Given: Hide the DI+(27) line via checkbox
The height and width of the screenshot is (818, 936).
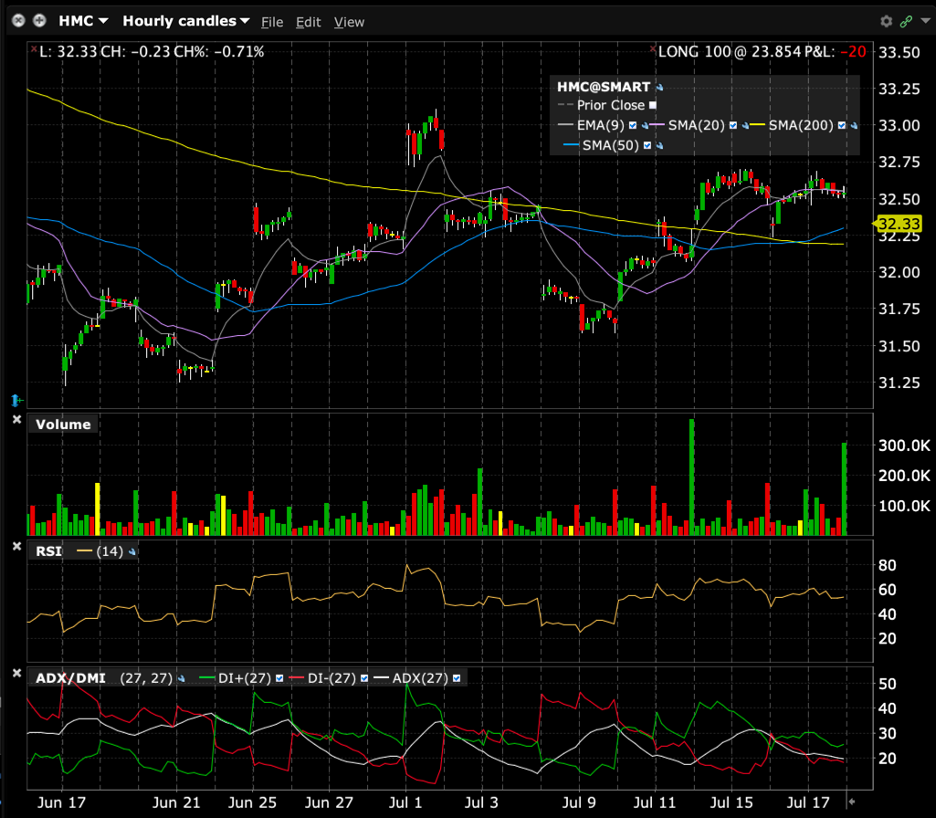Looking at the screenshot, I should pyautogui.click(x=280, y=678).
